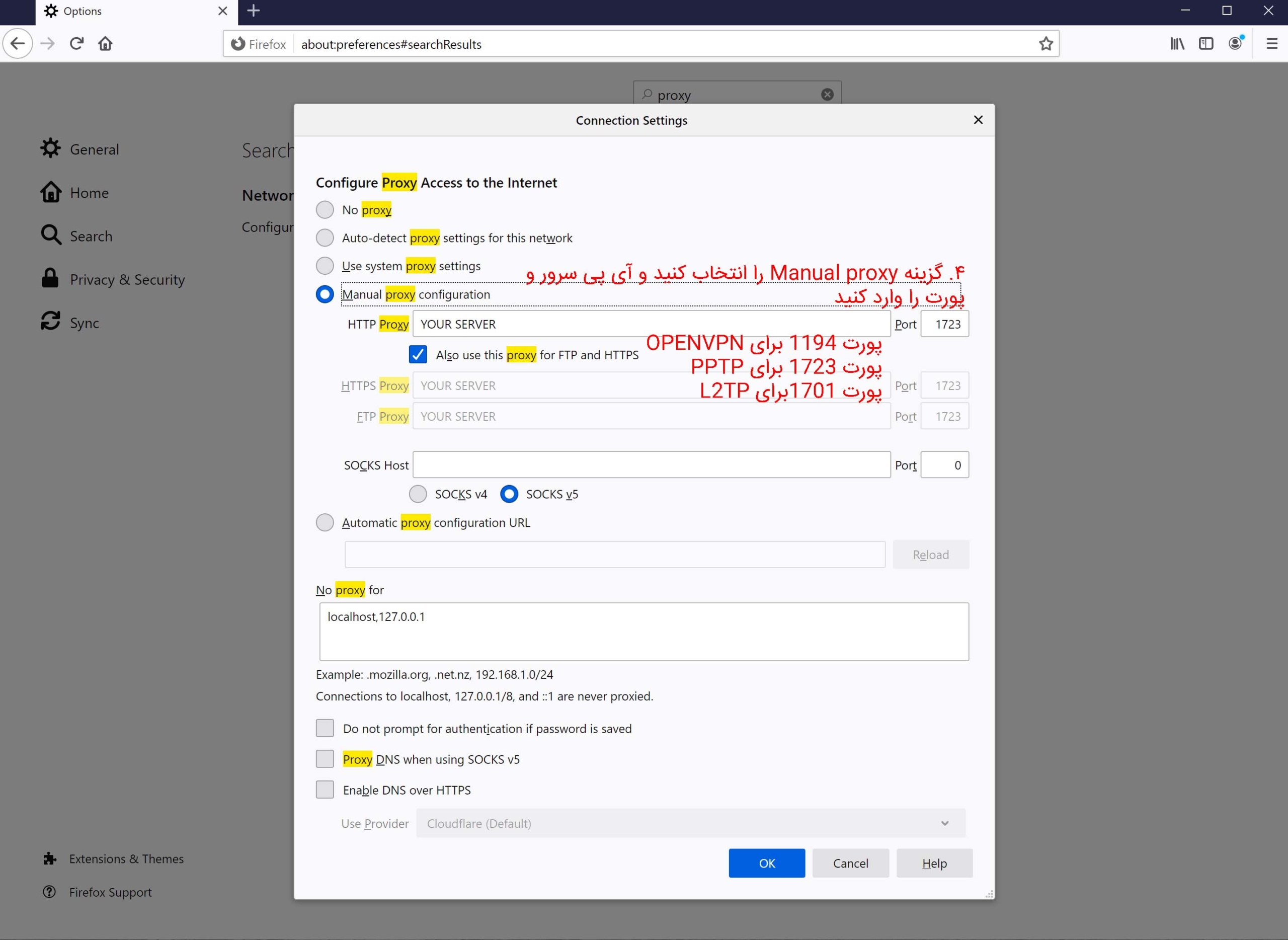1288x940 pixels.
Task: Expand the Use Provider Cloudflare dropdown
Action: [x=690, y=823]
